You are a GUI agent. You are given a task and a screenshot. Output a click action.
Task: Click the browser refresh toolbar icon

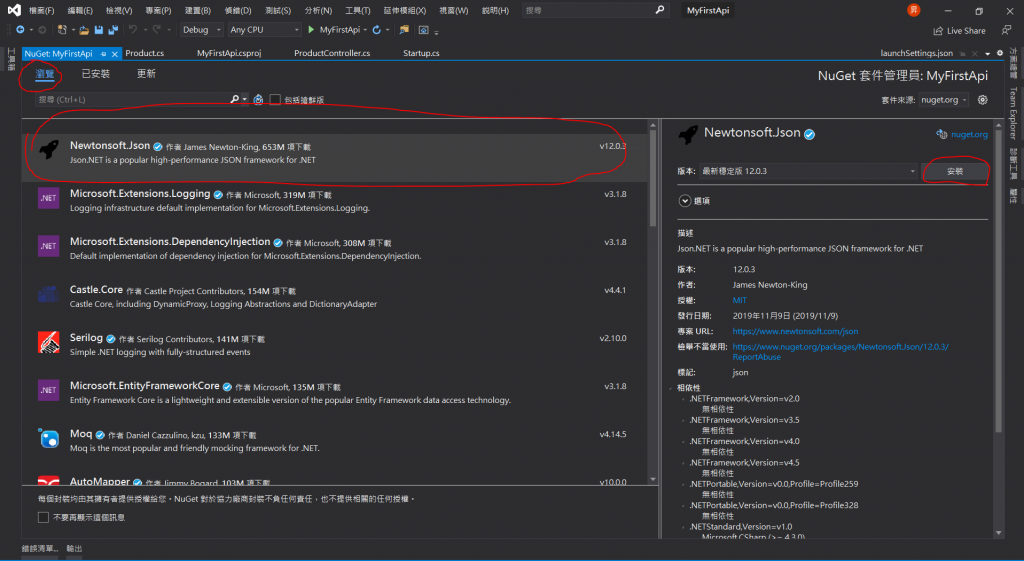377,30
